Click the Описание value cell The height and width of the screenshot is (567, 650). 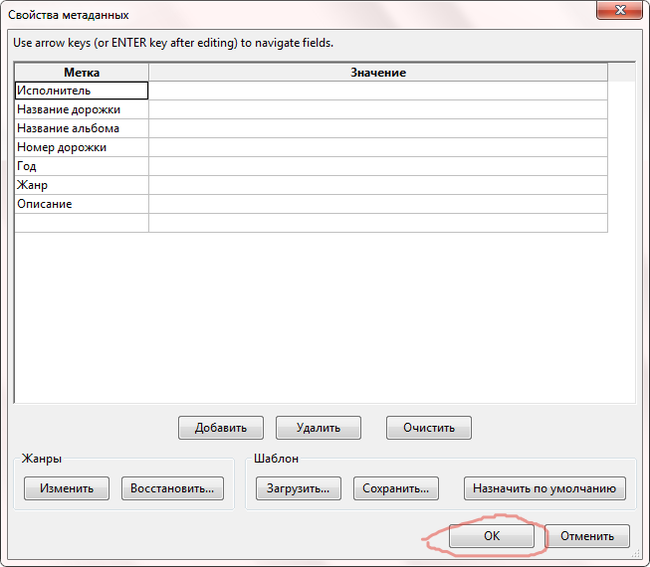pyautogui.click(x=378, y=205)
